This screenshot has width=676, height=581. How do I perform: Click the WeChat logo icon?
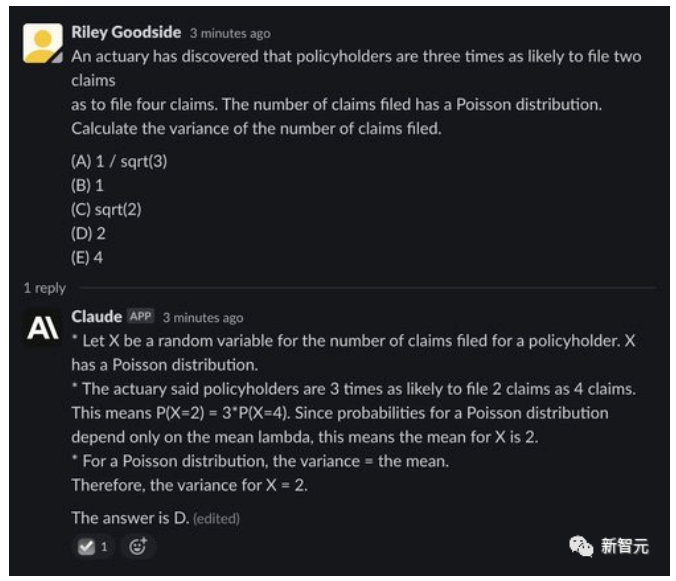581,545
